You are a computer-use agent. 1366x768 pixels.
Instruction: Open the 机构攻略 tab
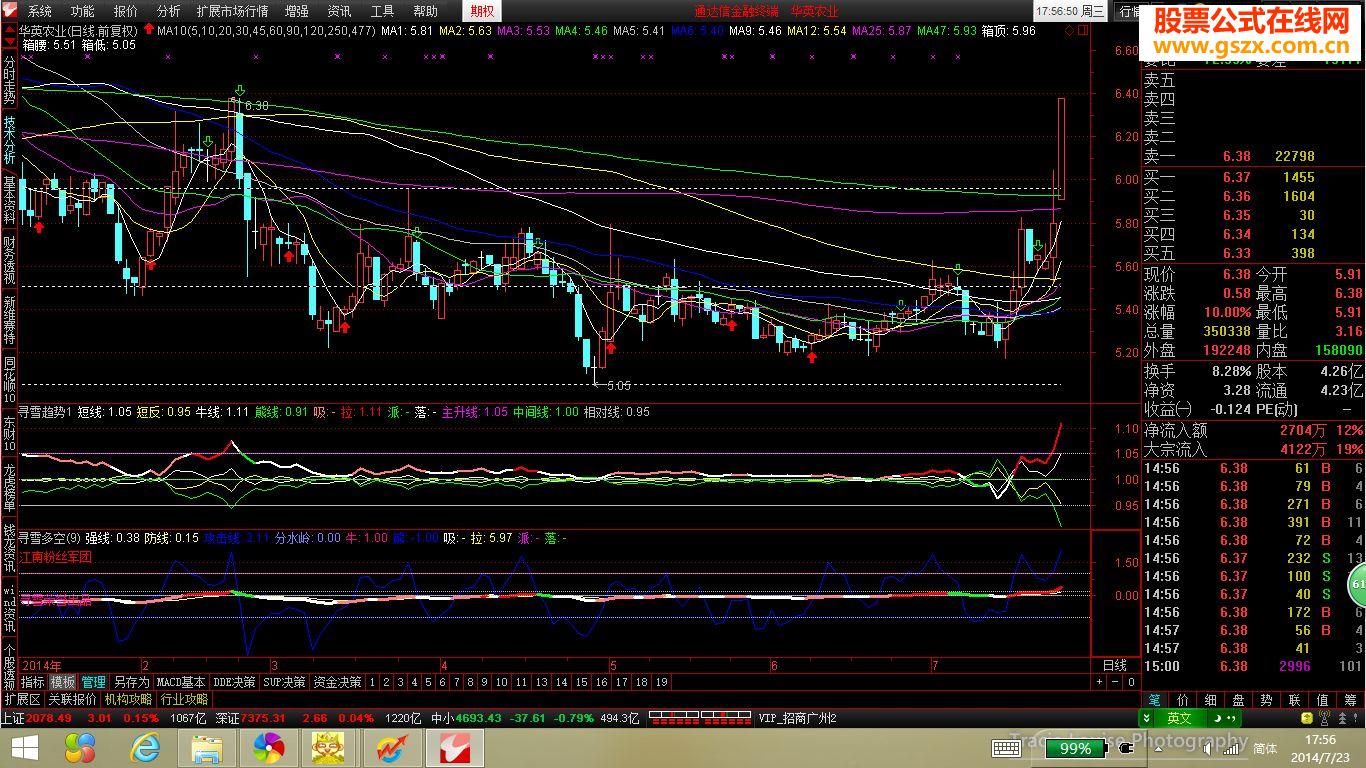point(128,700)
